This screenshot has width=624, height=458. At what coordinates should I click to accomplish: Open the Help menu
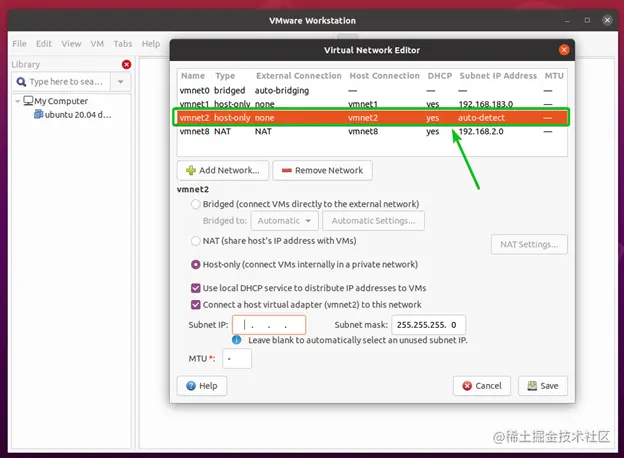pos(151,44)
